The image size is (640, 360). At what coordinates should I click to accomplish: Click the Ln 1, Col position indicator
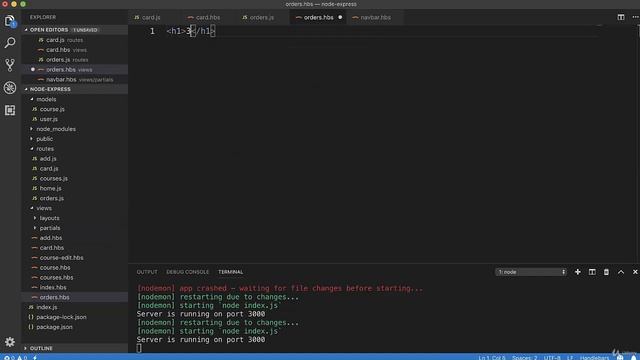(492, 358)
